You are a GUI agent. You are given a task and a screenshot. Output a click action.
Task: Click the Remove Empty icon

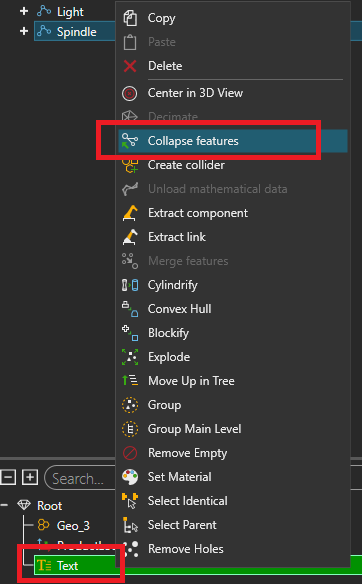[x=130, y=453]
